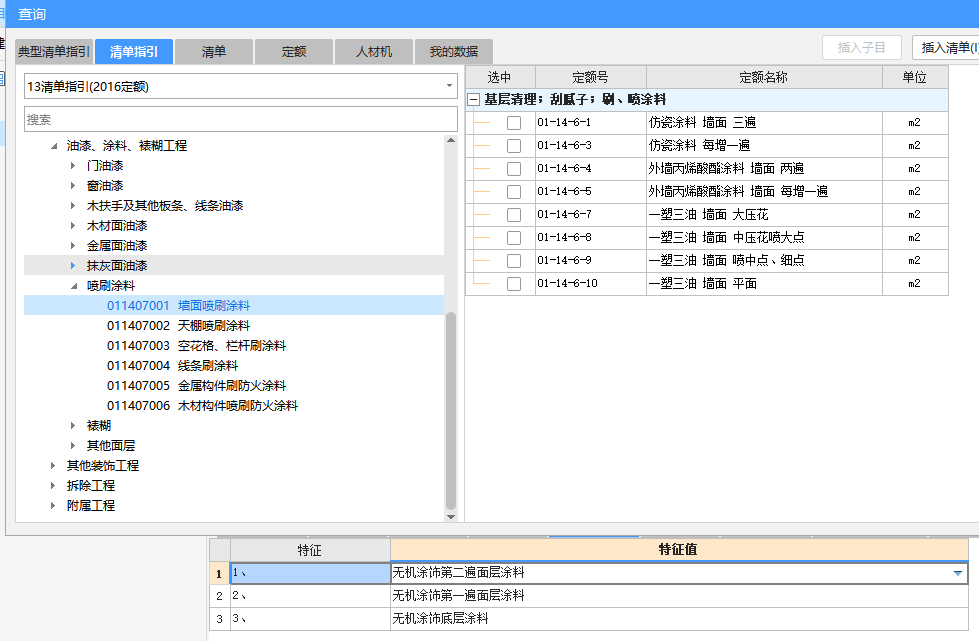The height and width of the screenshot is (641, 979).
Task: Click the 特征值 column header
Action: coord(679,550)
